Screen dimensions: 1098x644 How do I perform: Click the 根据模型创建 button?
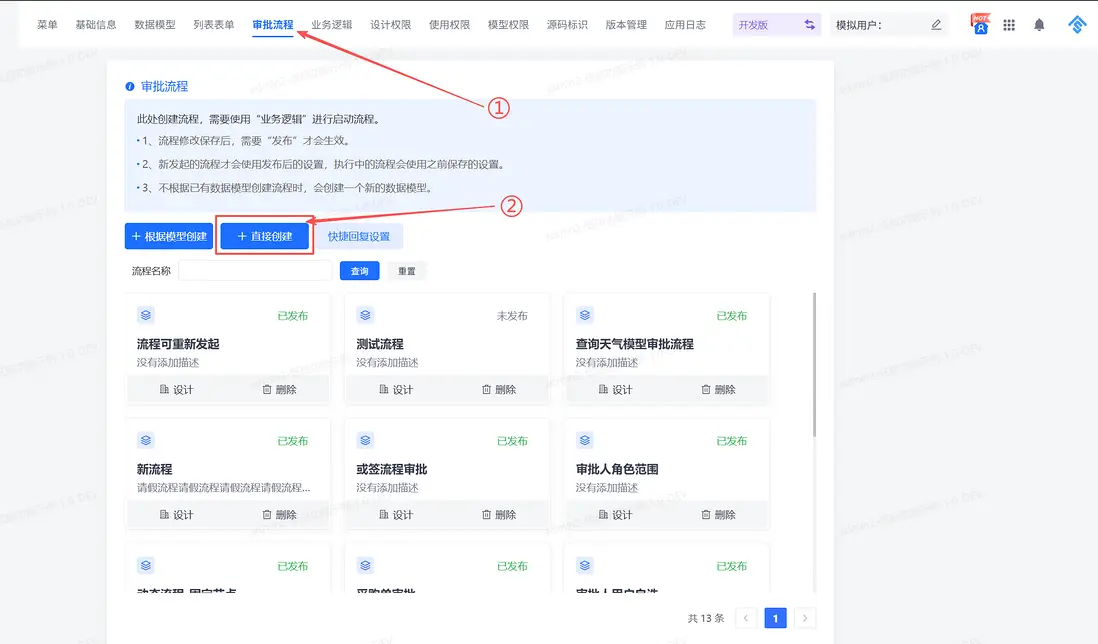[x=169, y=236]
